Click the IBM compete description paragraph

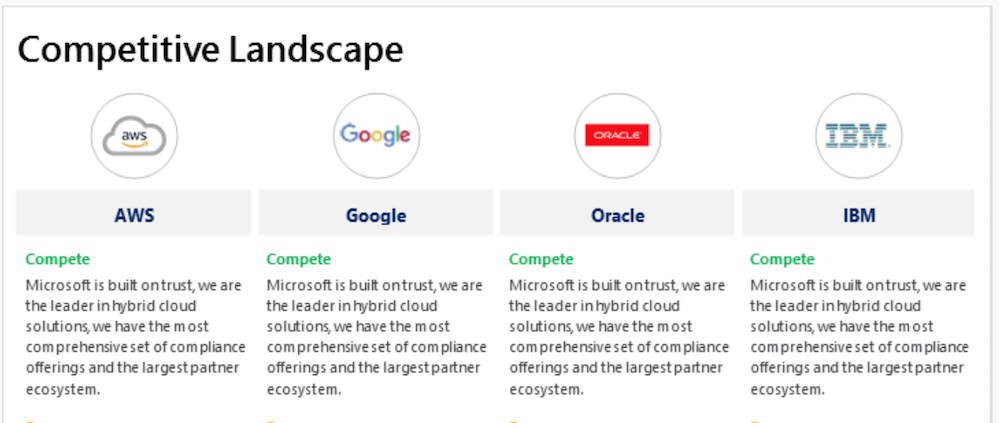click(858, 337)
